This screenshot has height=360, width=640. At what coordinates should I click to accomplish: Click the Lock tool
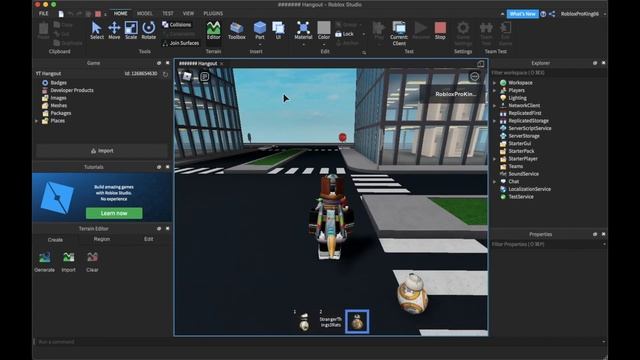point(344,34)
